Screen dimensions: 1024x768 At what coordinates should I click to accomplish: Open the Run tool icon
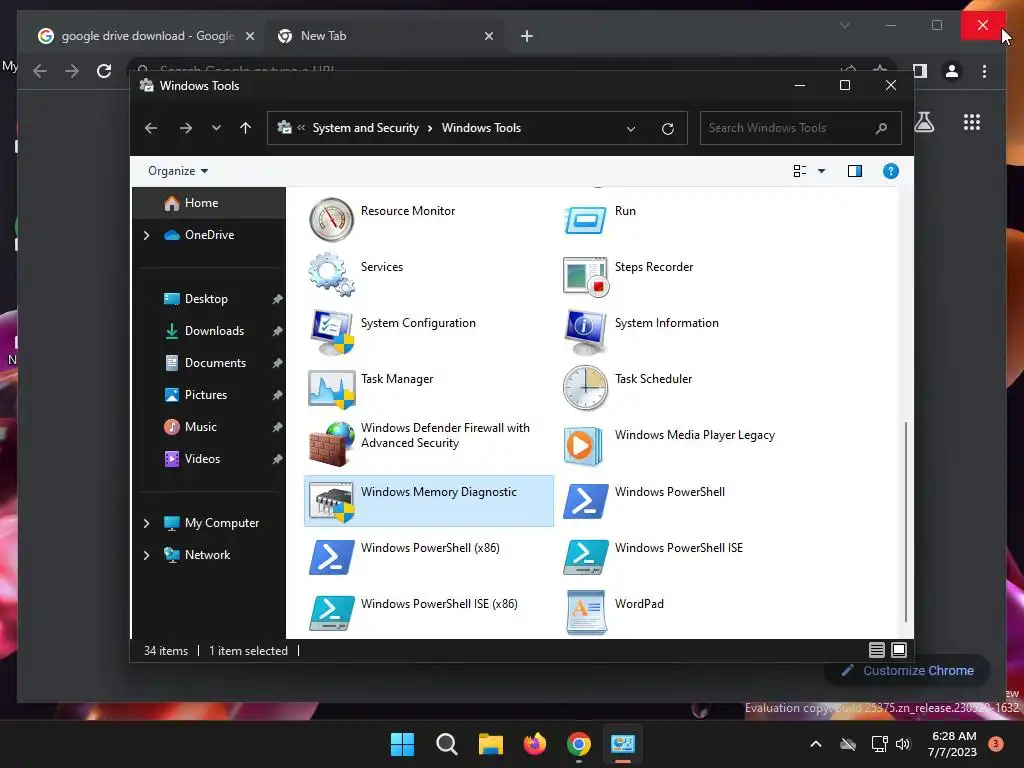click(x=585, y=220)
